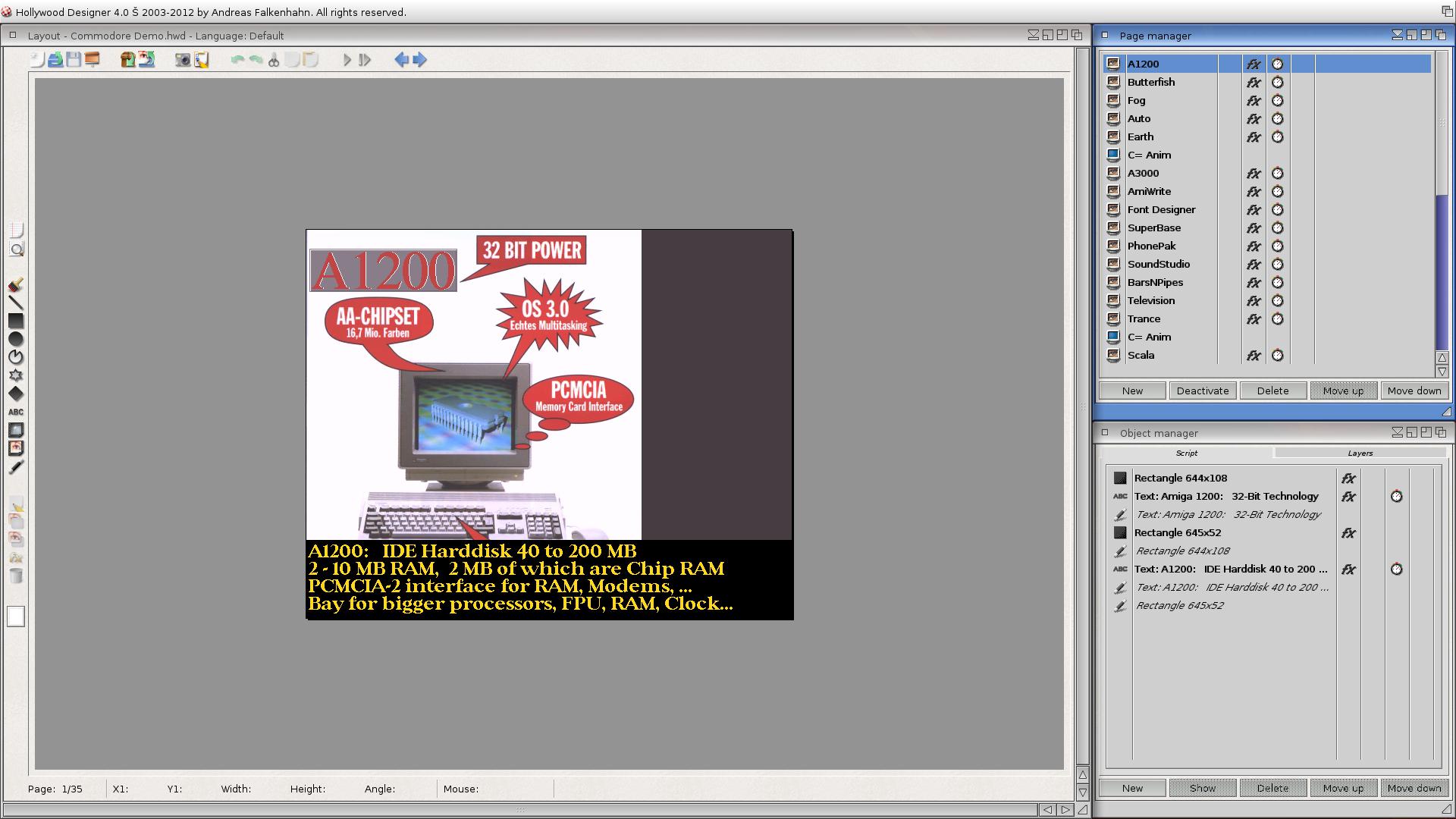This screenshot has width=1456, height=819.
Task: Toggle fx for Rectangle 645x52 object
Action: tap(1348, 532)
